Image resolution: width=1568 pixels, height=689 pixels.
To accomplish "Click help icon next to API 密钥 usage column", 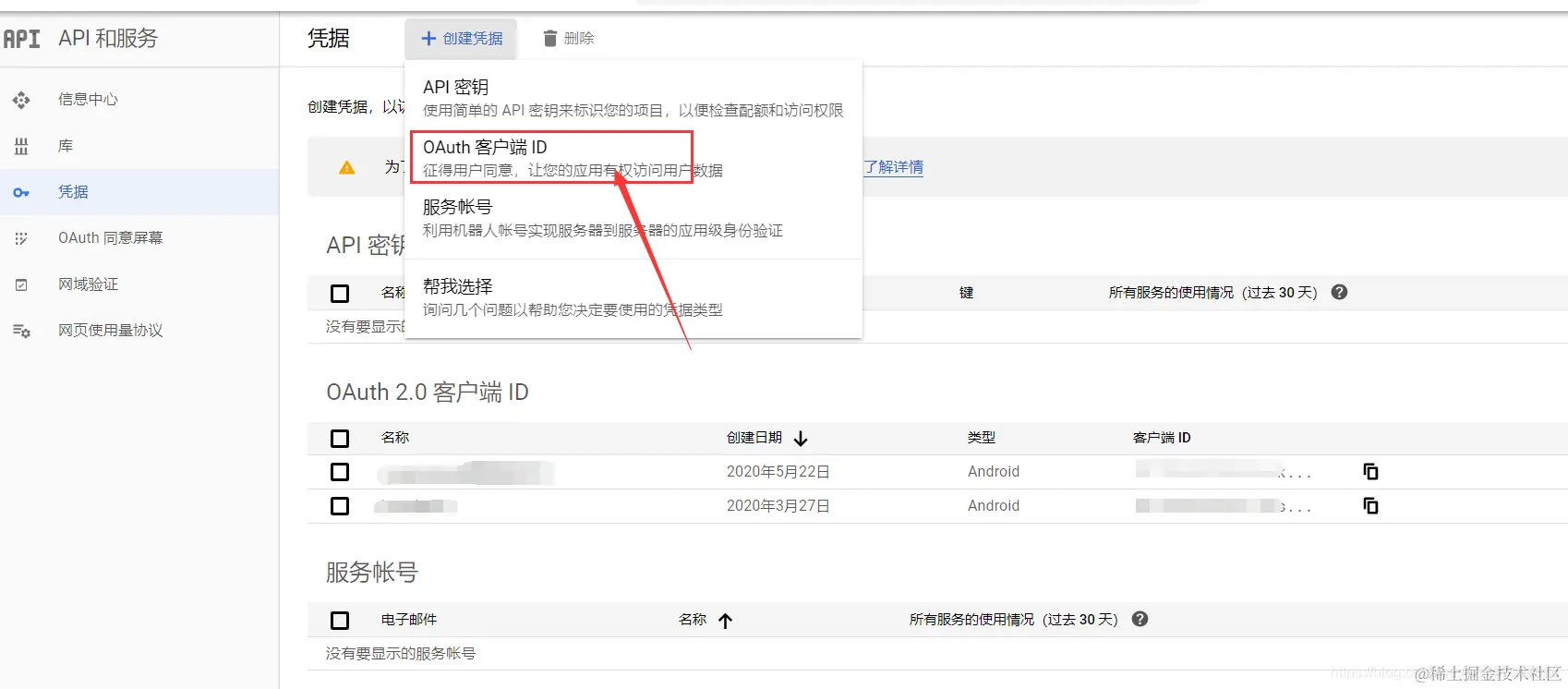I will 1339,292.
